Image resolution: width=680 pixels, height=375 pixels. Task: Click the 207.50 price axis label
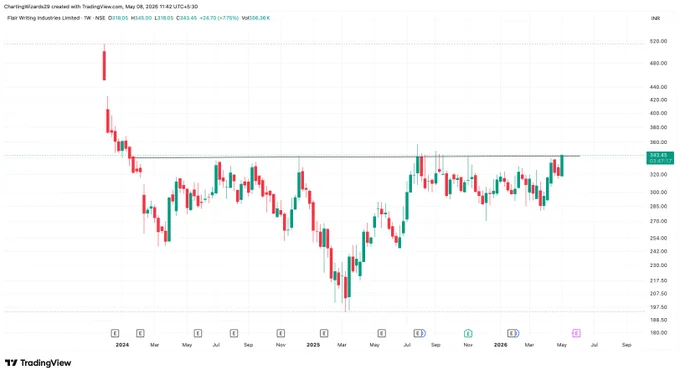658,294
